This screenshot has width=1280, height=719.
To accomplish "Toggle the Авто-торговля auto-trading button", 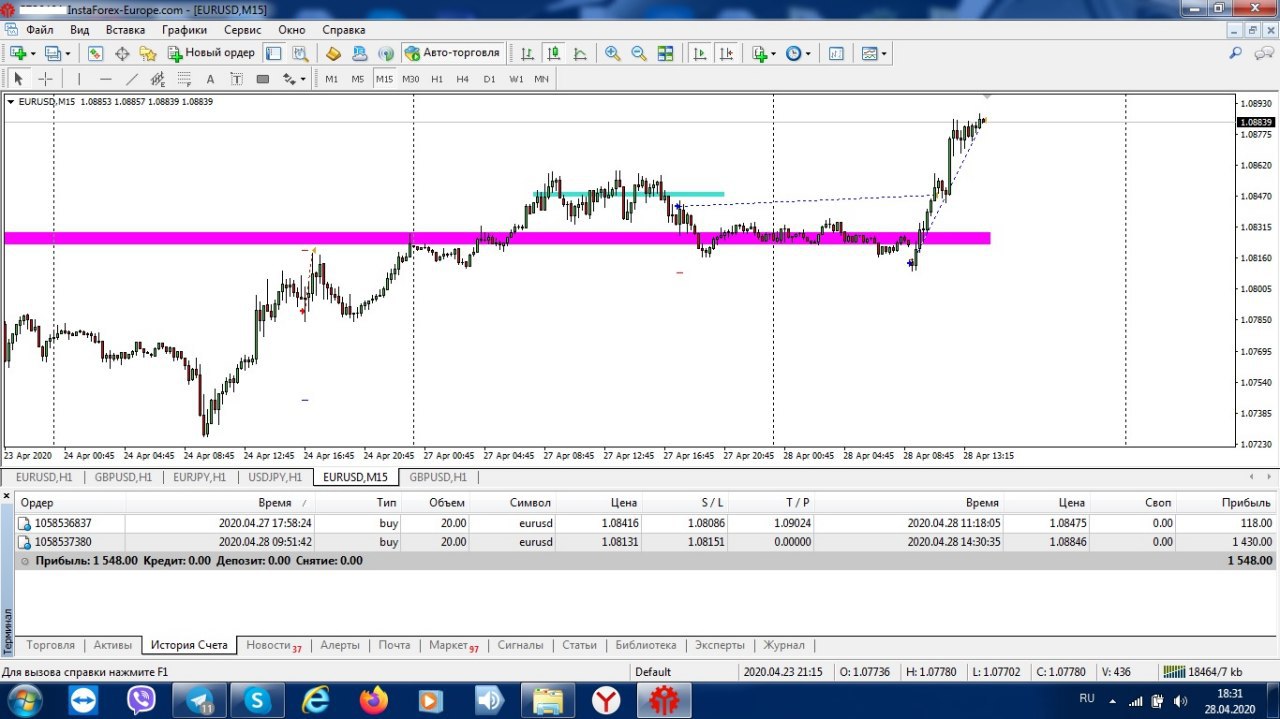I will 452,53.
